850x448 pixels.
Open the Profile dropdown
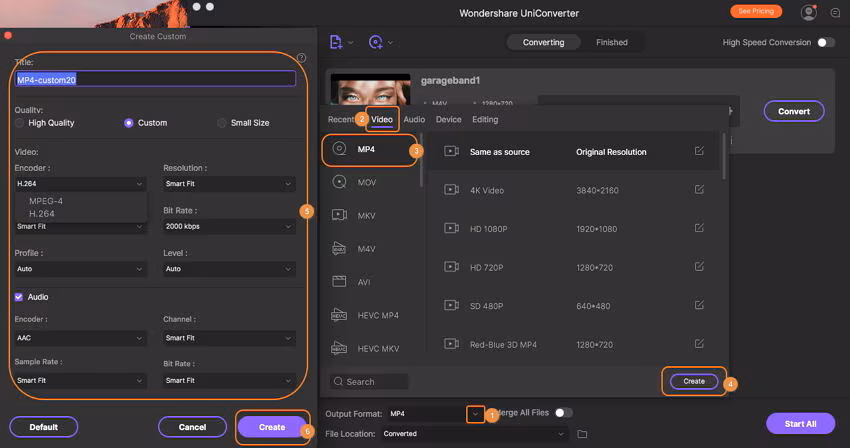tap(80, 269)
